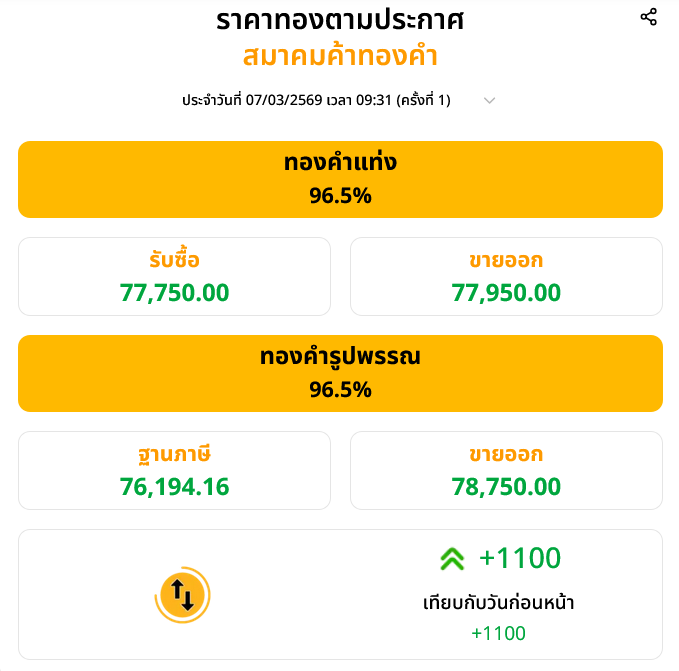Click the small +1100 below the comparison text
The height and width of the screenshot is (671, 679).
pyautogui.click(x=498, y=633)
